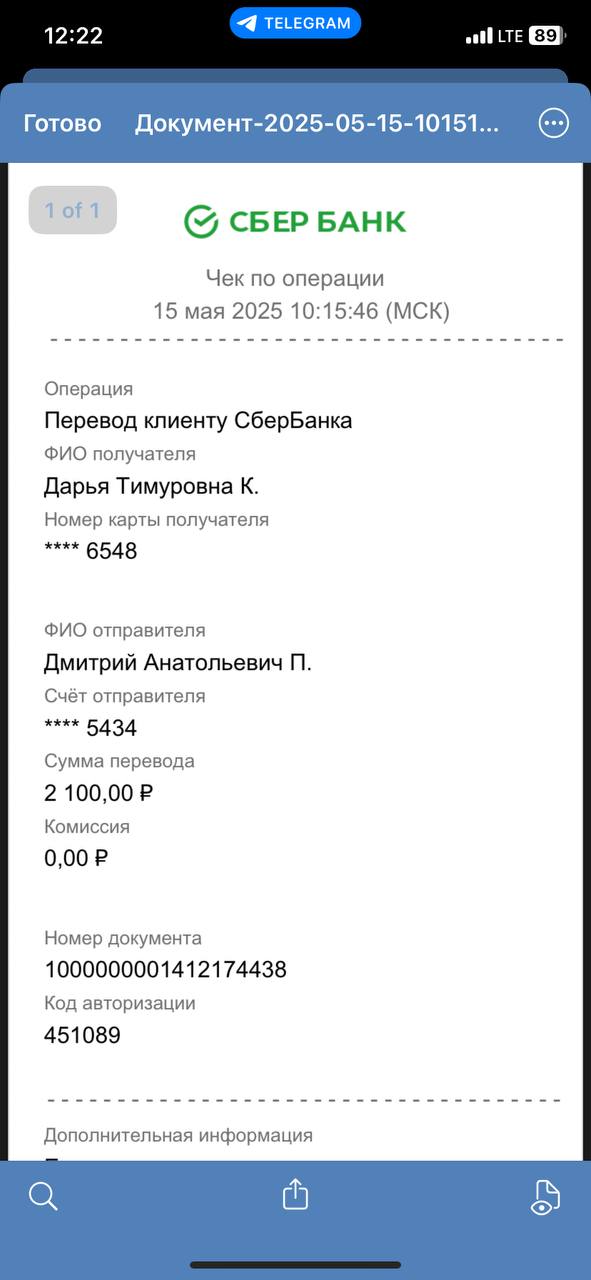Tap the 1 of 1 page indicator
Viewport: 591px width, 1280px height.
coord(72,210)
